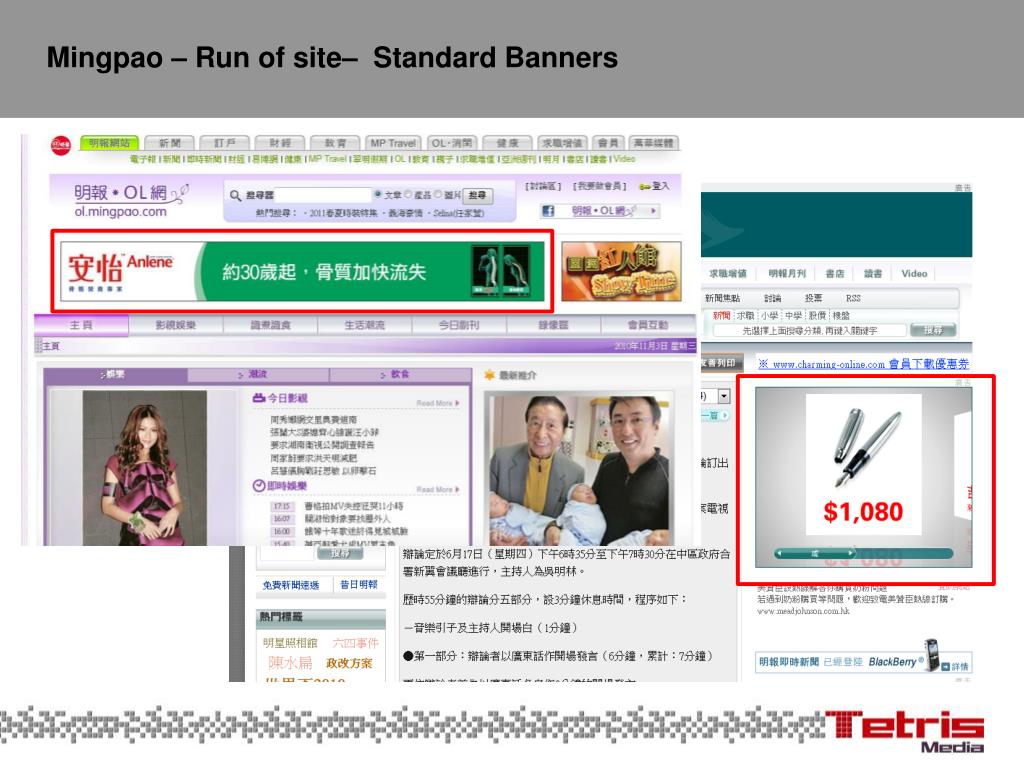The height and width of the screenshot is (768, 1024).
Task: Click the 六四事件 hot tag
Action: click(x=355, y=643)
